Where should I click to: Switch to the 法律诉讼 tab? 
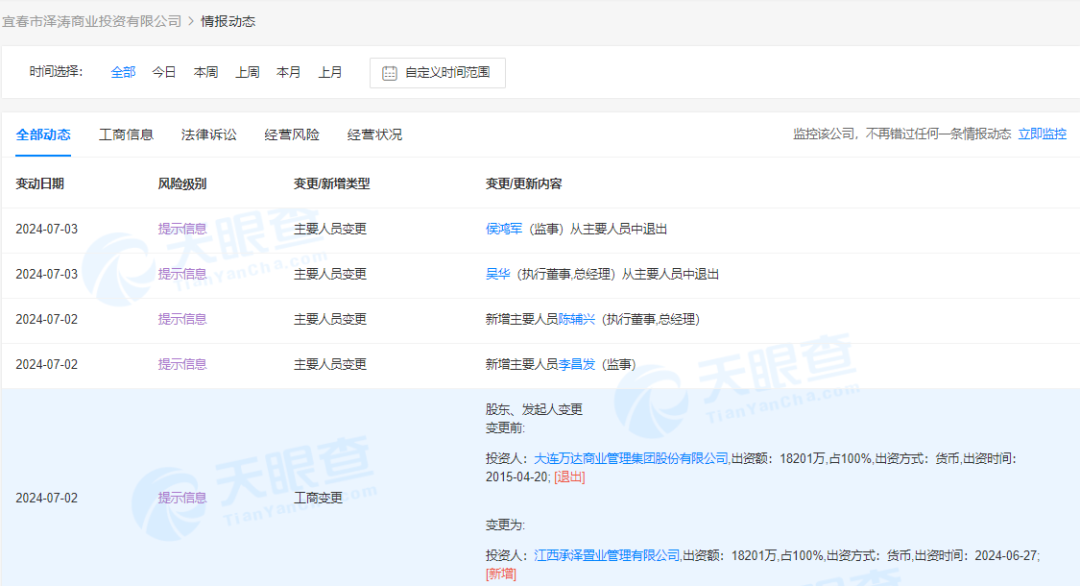click(x=207, y=134)
